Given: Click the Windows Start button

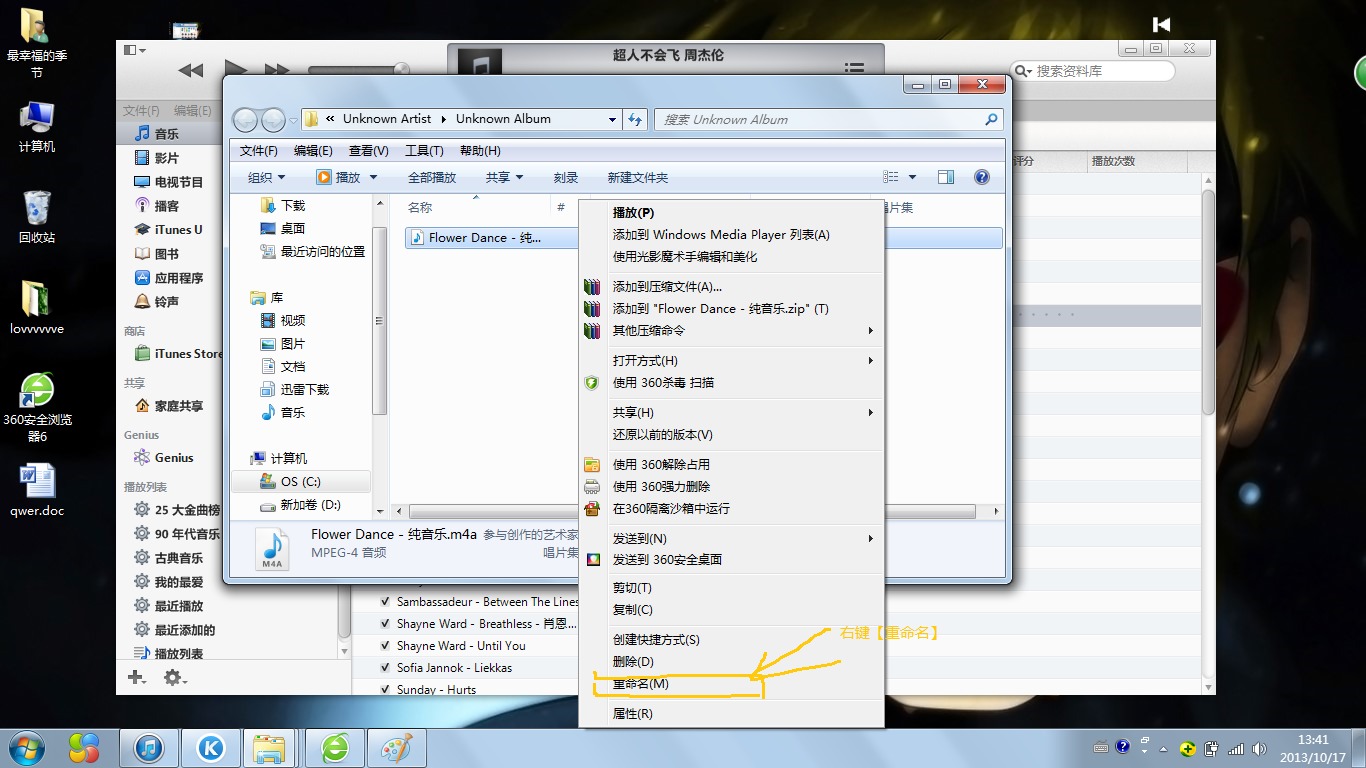Looking at the screenshot, I should click(27, 748).
